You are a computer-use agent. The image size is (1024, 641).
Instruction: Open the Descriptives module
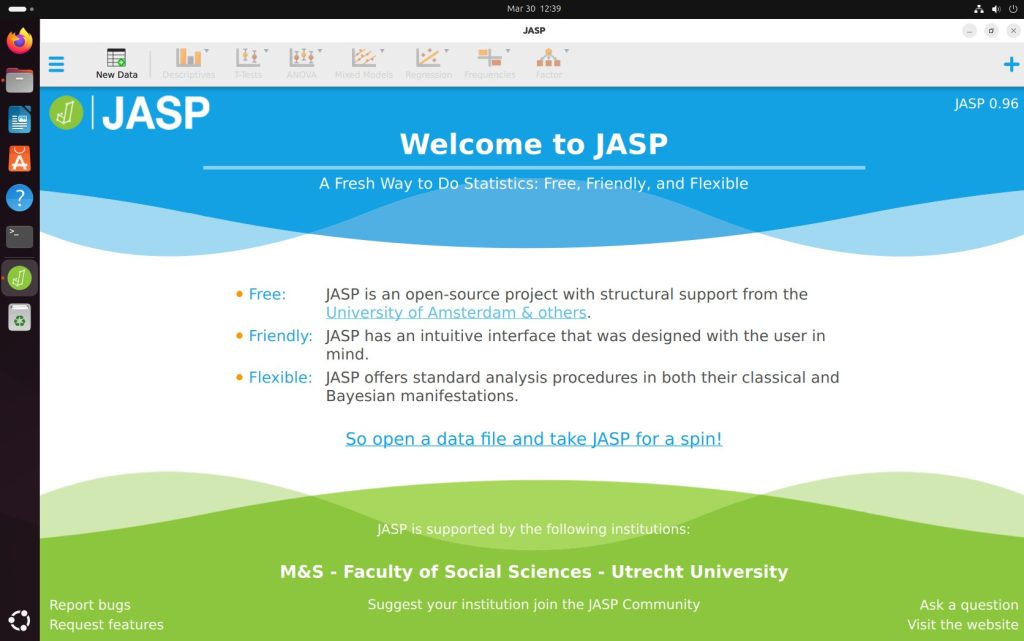189,64
